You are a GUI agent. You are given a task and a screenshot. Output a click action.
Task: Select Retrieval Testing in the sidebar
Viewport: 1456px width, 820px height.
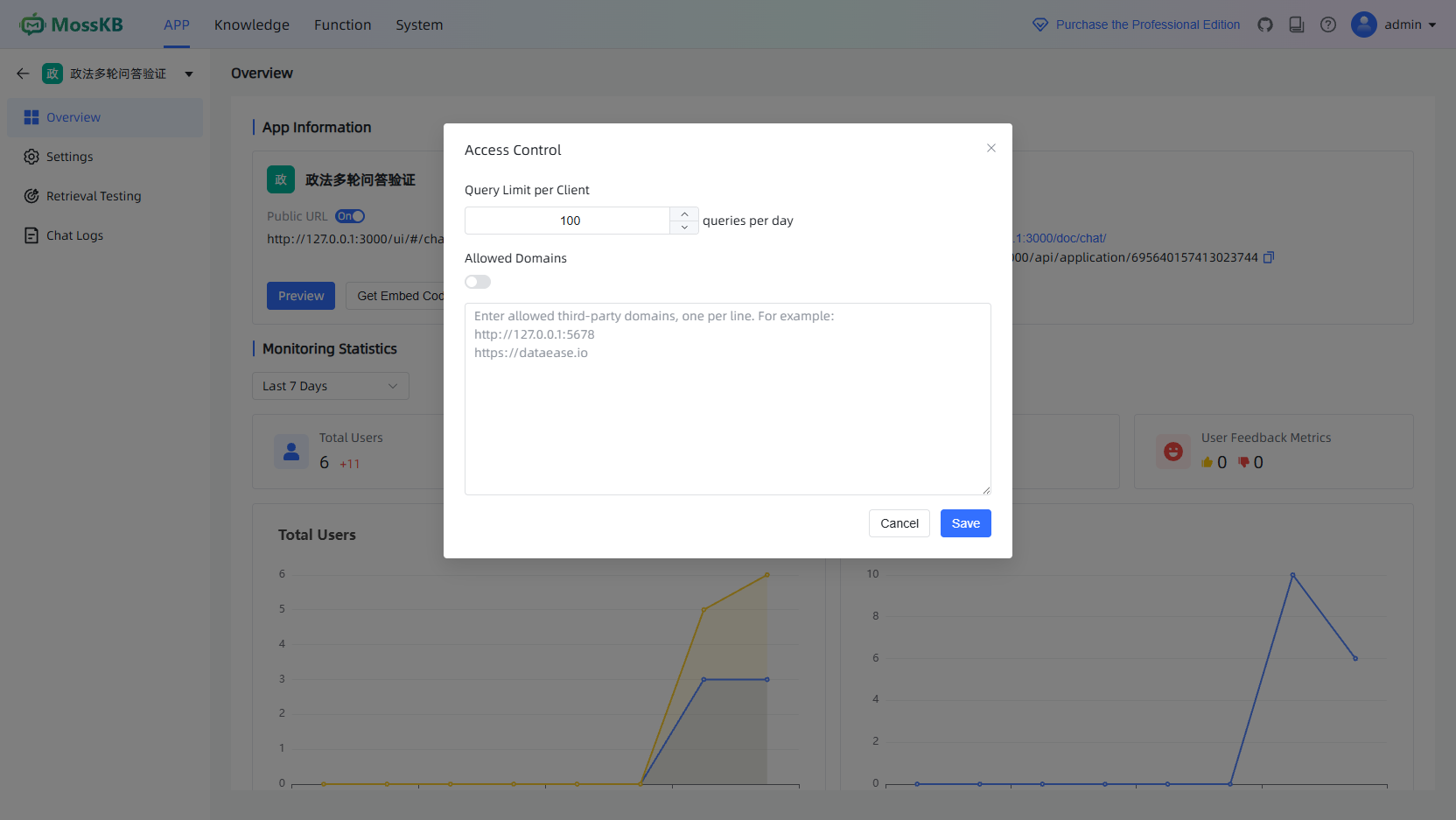point(105,196)
